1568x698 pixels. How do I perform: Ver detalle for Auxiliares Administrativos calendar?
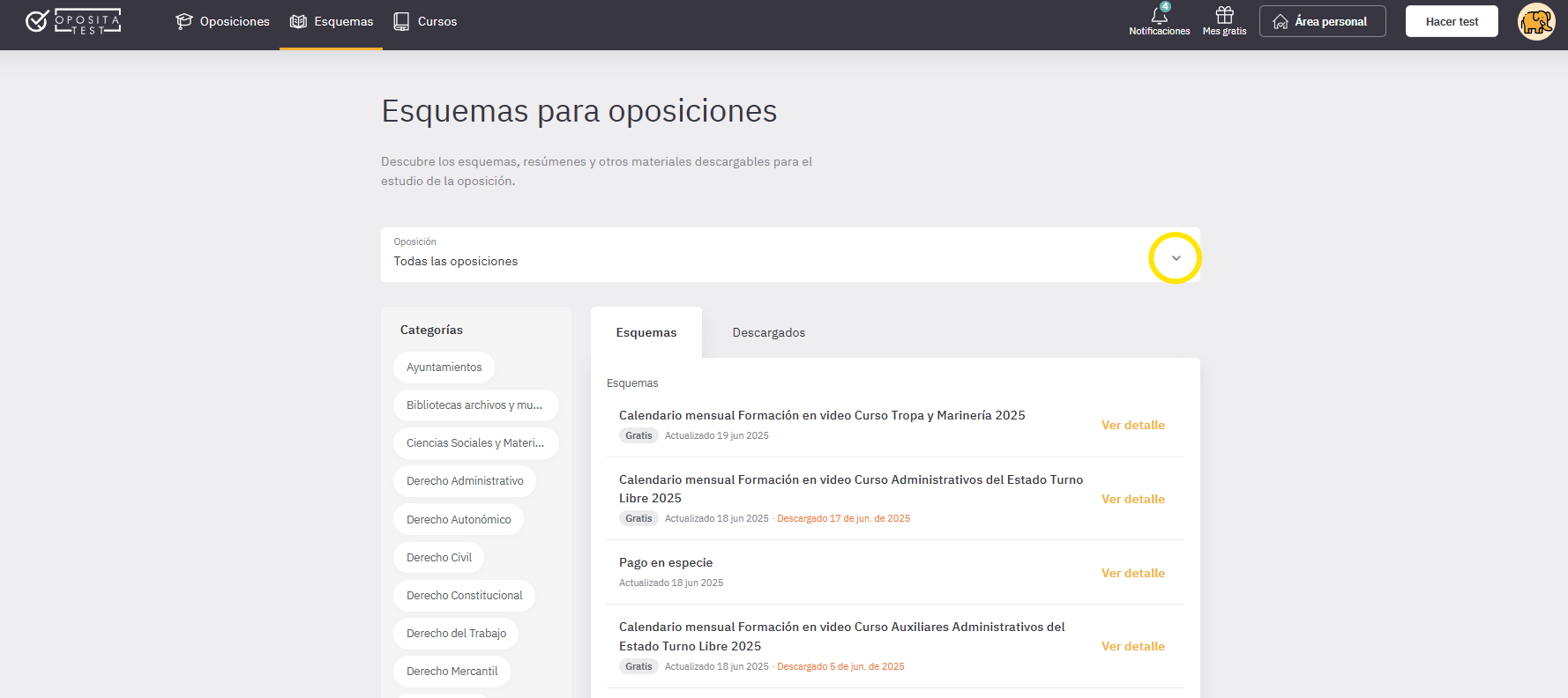1133,646
